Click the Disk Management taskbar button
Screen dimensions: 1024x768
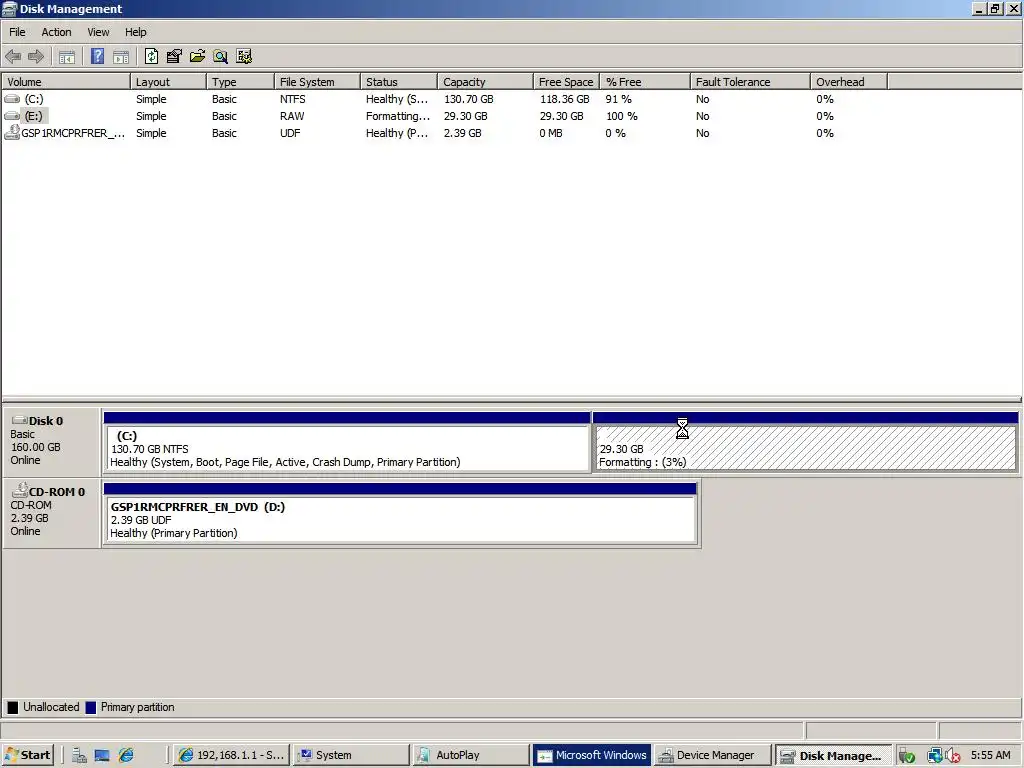(833, 756)
